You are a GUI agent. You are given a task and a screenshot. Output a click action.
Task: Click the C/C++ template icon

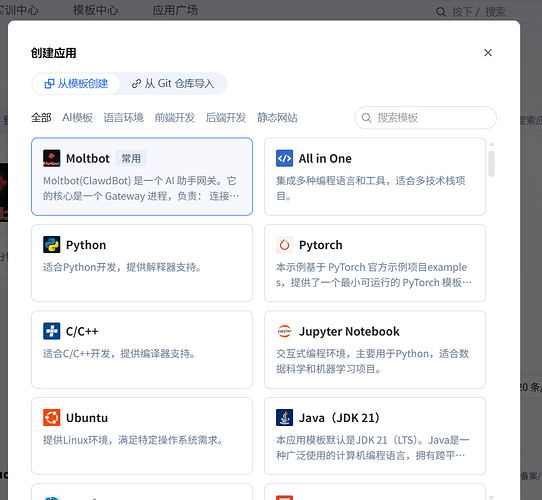52,331
